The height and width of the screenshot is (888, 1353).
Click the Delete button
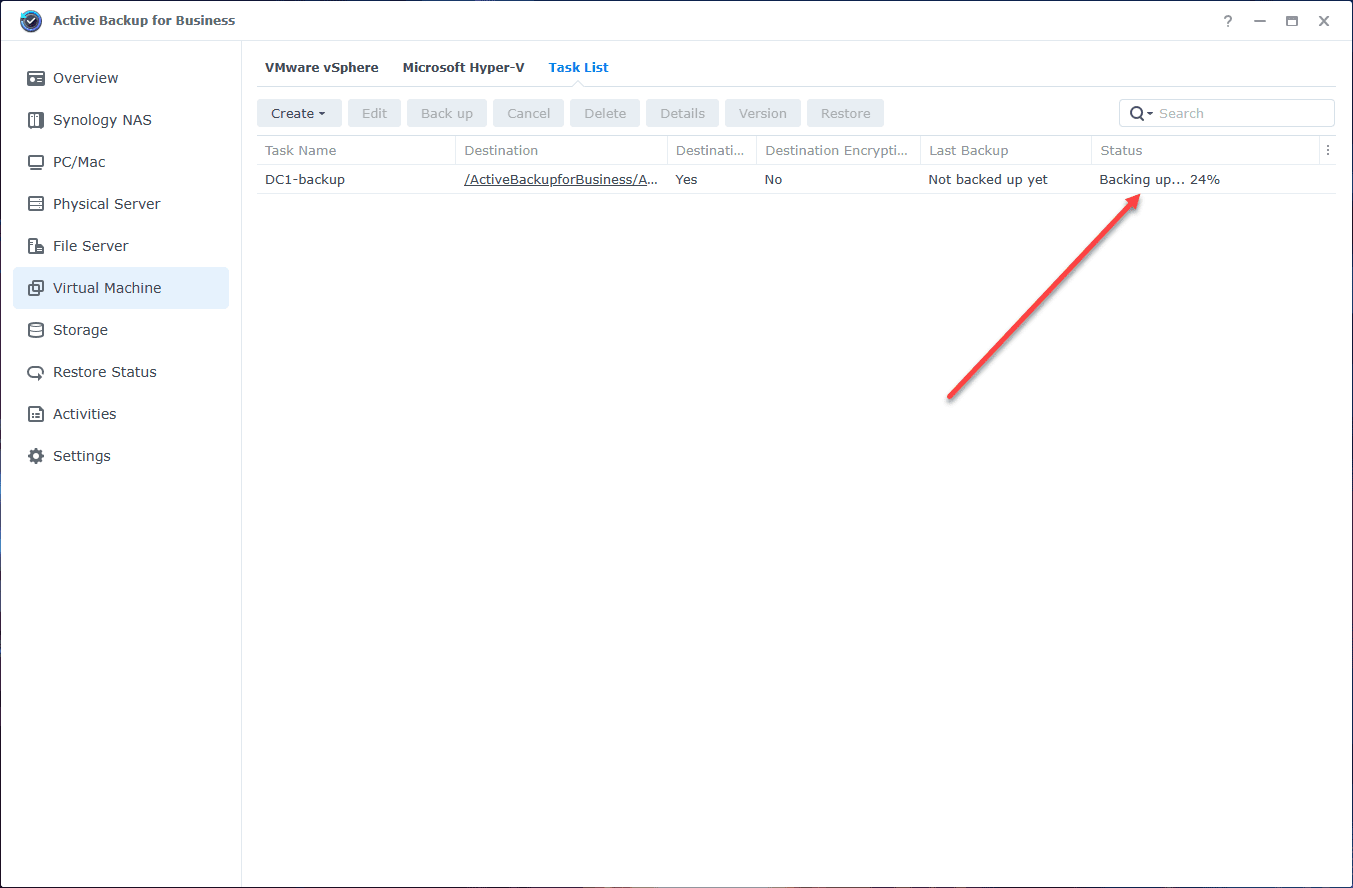(605, 113)
